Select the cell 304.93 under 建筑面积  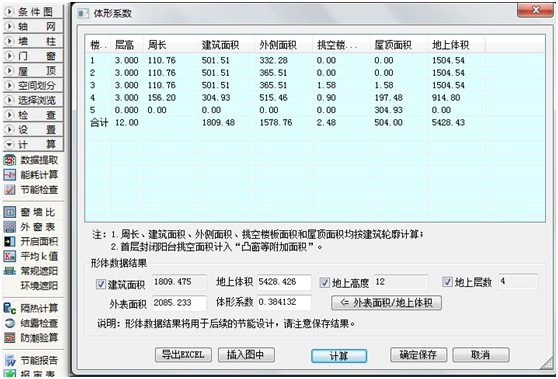pyautogui.click(x=216, y=98)
